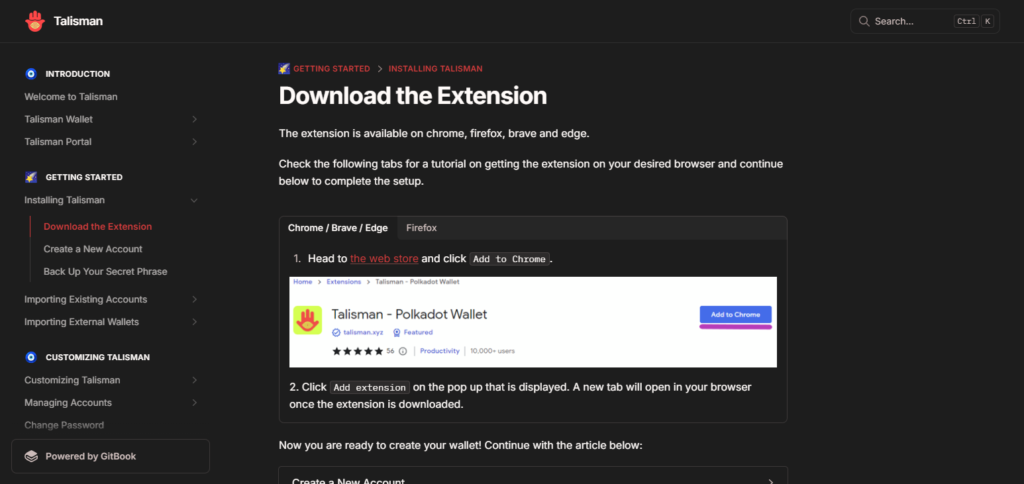The width and height of the screenshot is (1024, 484).
Task: Click the Add extension code label
Action: 370,387
